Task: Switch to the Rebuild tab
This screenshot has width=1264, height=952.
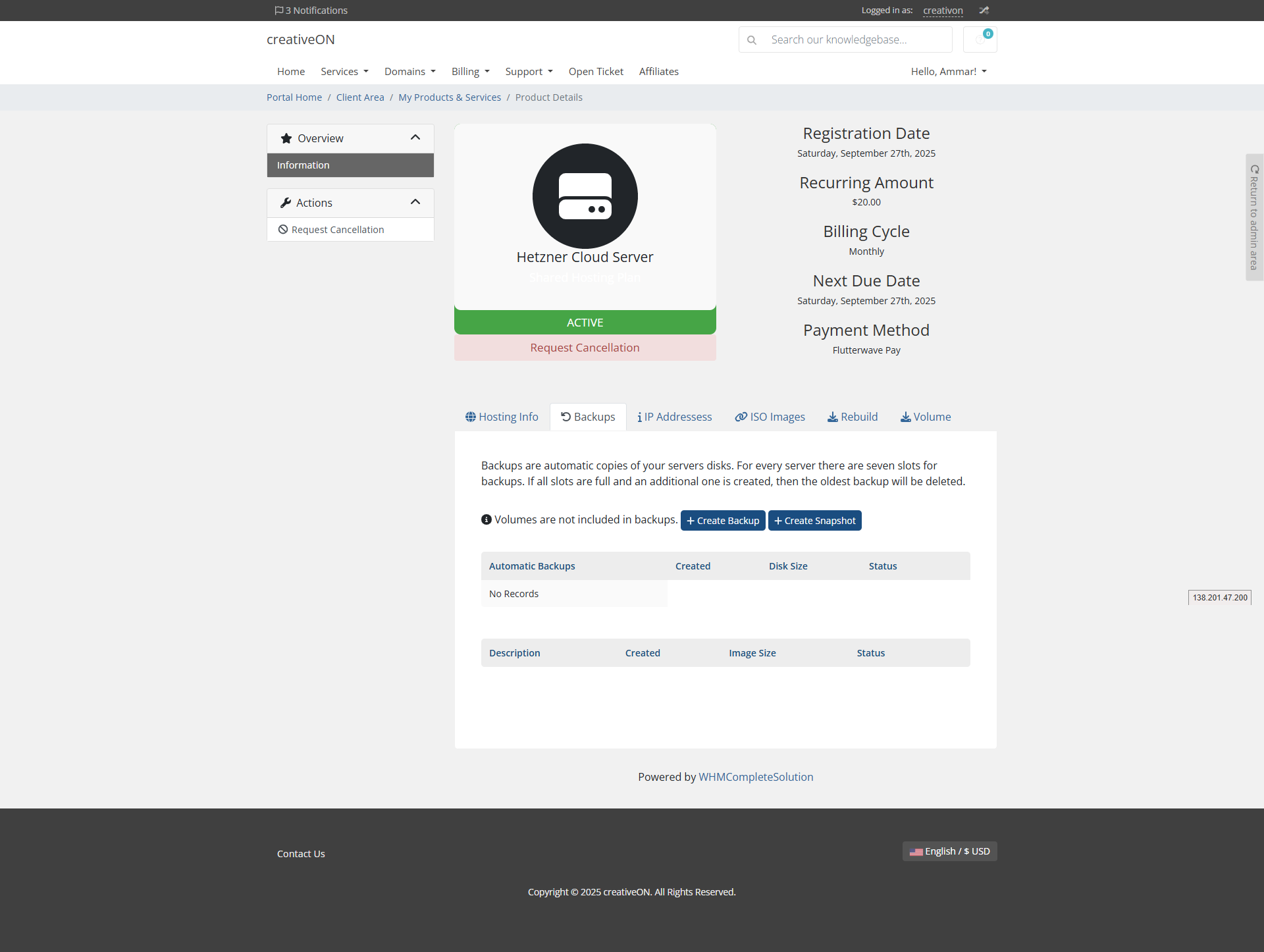Action: pos(852,417)
